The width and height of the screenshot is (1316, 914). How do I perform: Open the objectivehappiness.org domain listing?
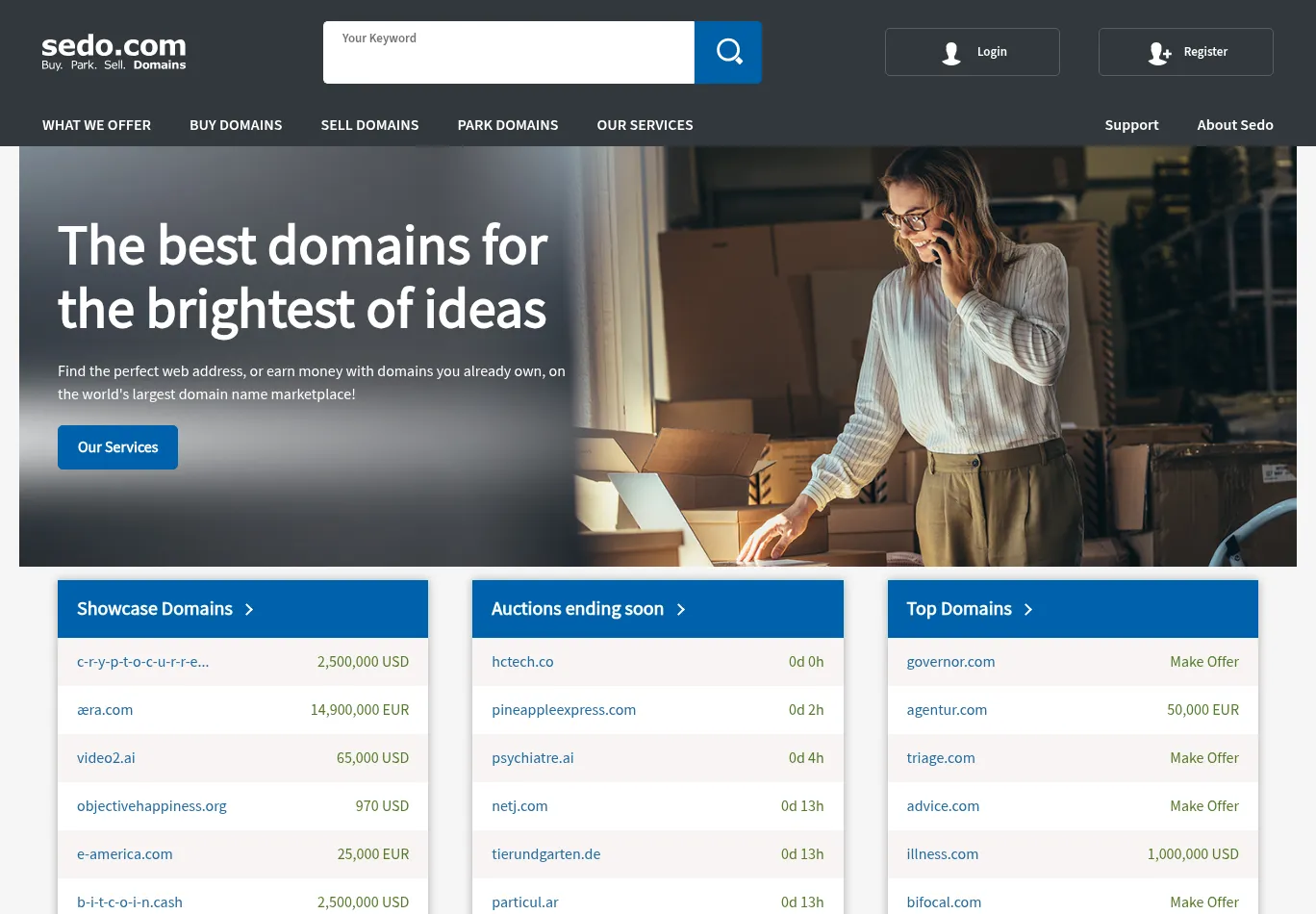(152, 806)
